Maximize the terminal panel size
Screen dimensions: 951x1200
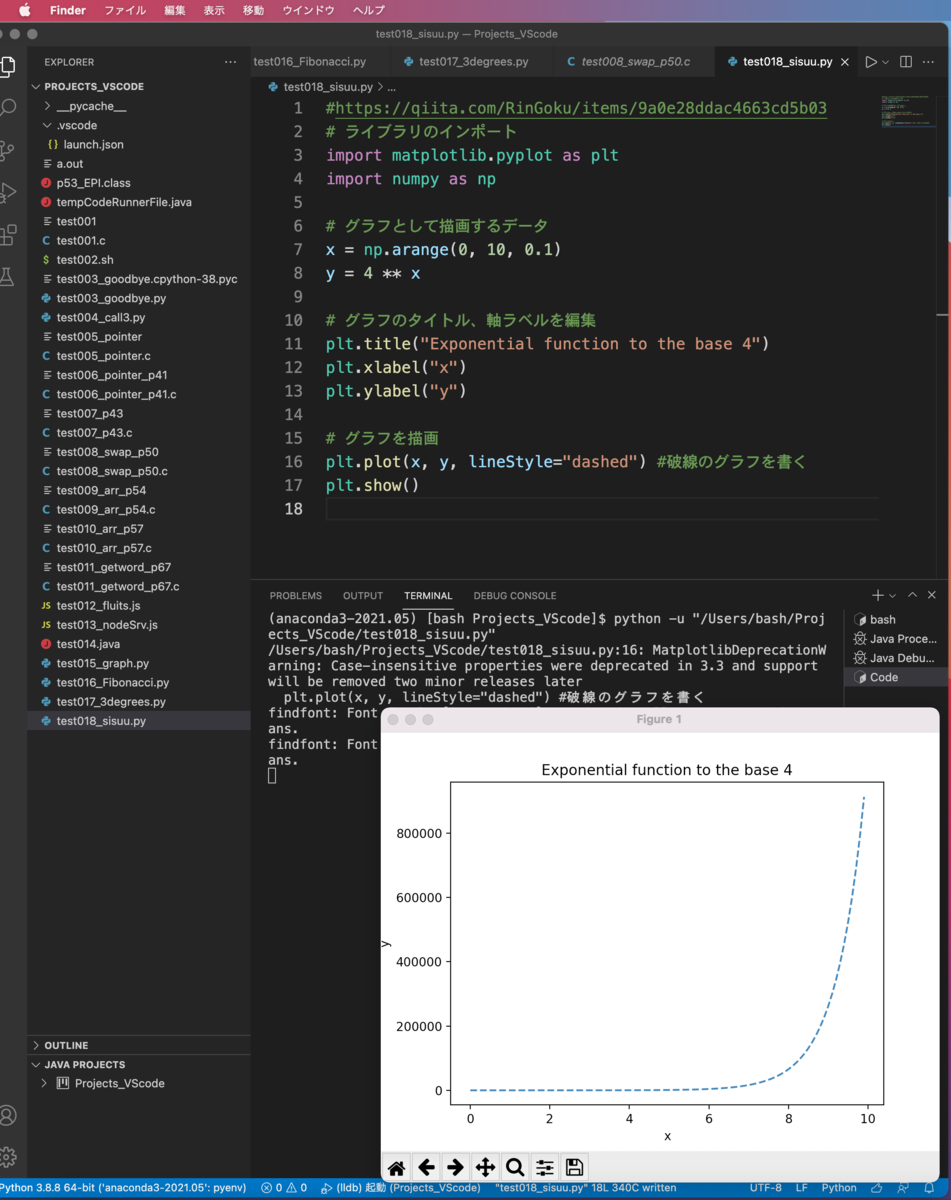pyautogui.click(x=912, y=595)
